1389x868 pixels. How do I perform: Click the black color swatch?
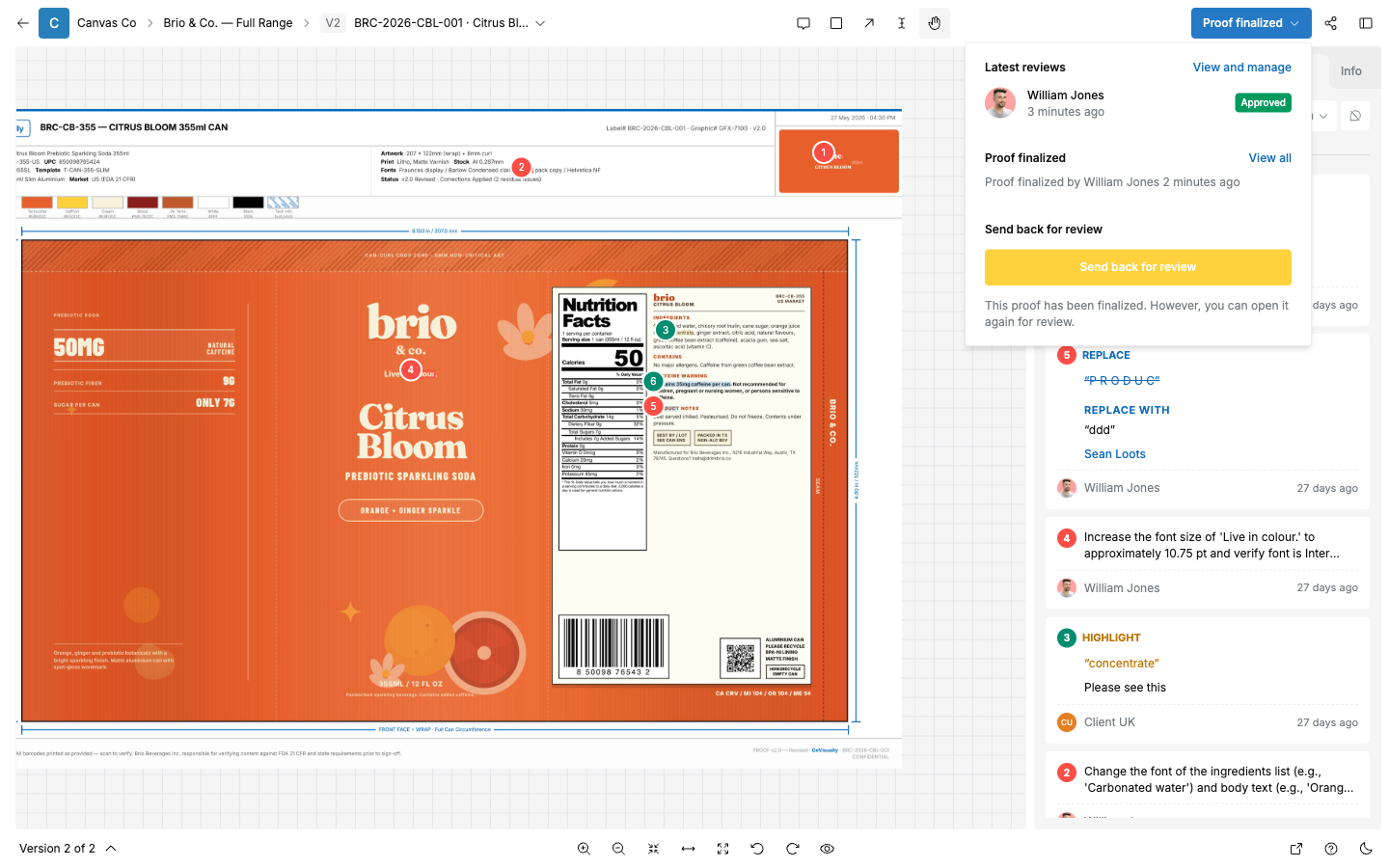(248, 203)
